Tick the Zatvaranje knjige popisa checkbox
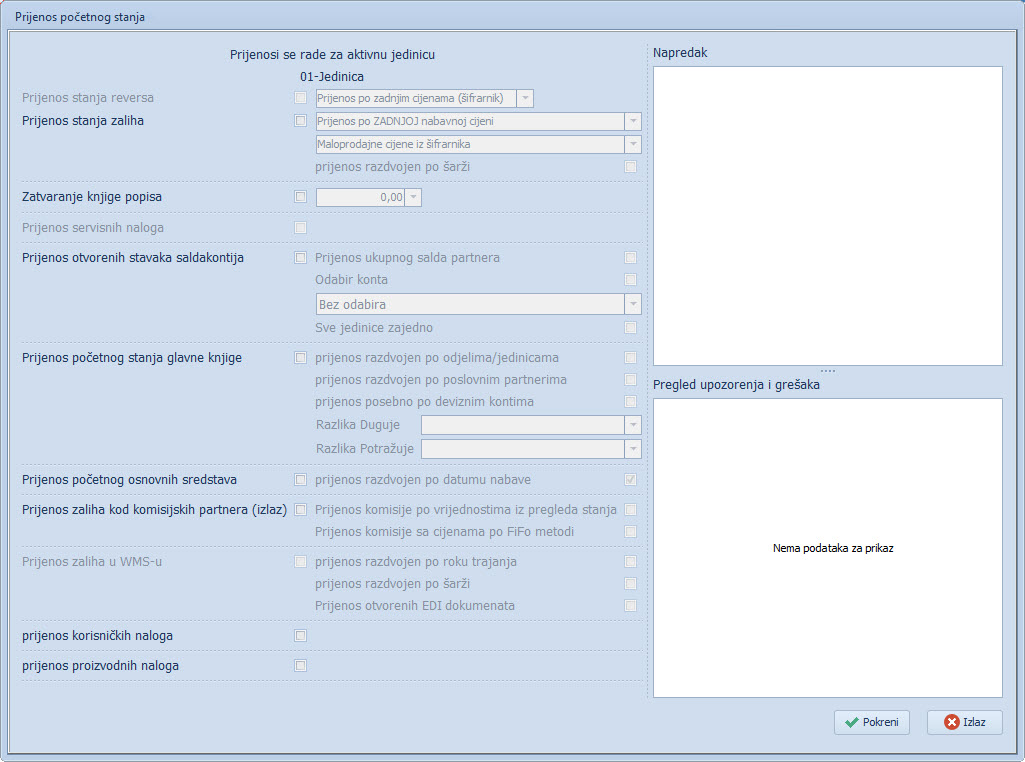Screen dimensions: 1025x762 click(x=301, y=197)
